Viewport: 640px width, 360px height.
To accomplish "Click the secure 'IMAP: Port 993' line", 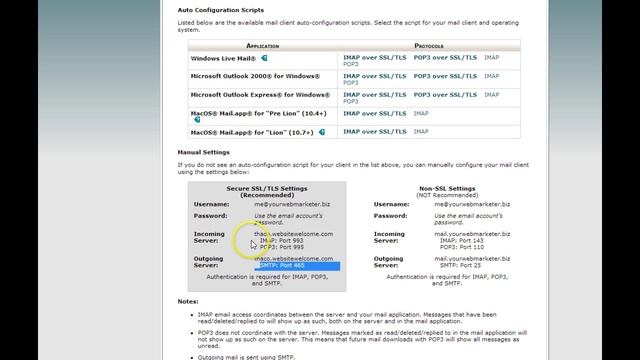I will click(281, 241).
